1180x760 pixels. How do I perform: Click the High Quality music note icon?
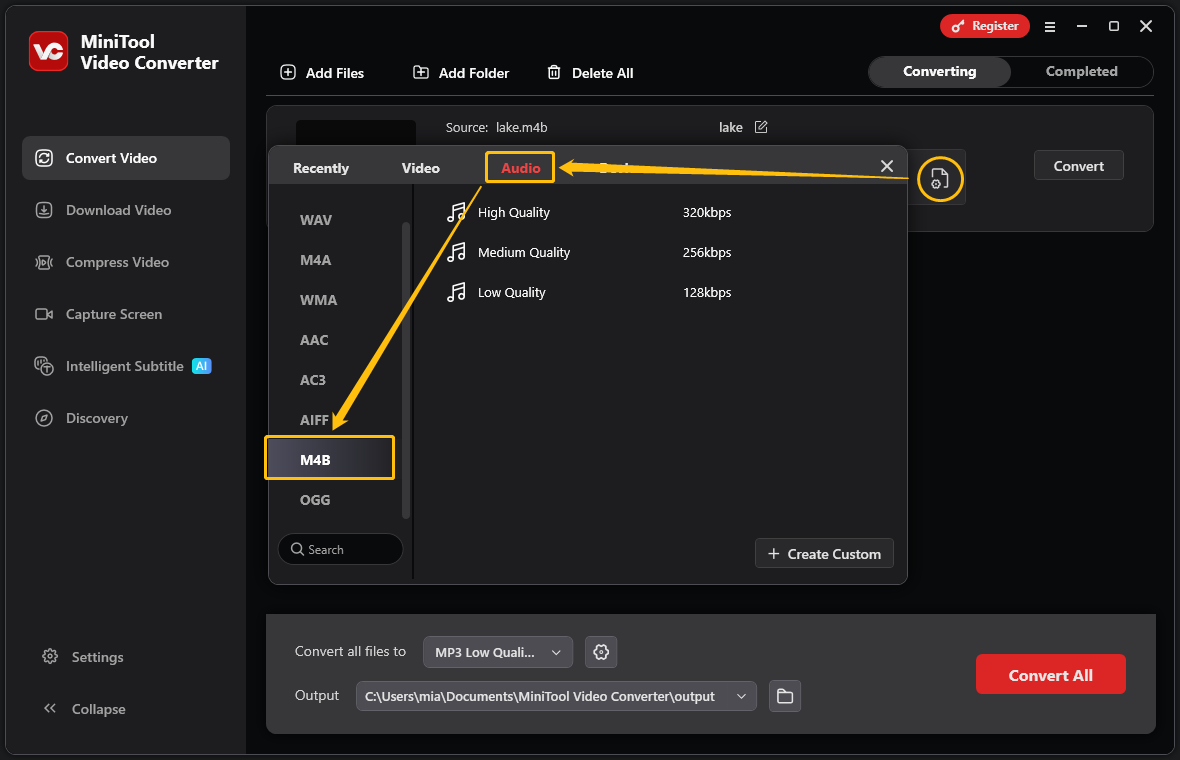(x=456, y=212)
